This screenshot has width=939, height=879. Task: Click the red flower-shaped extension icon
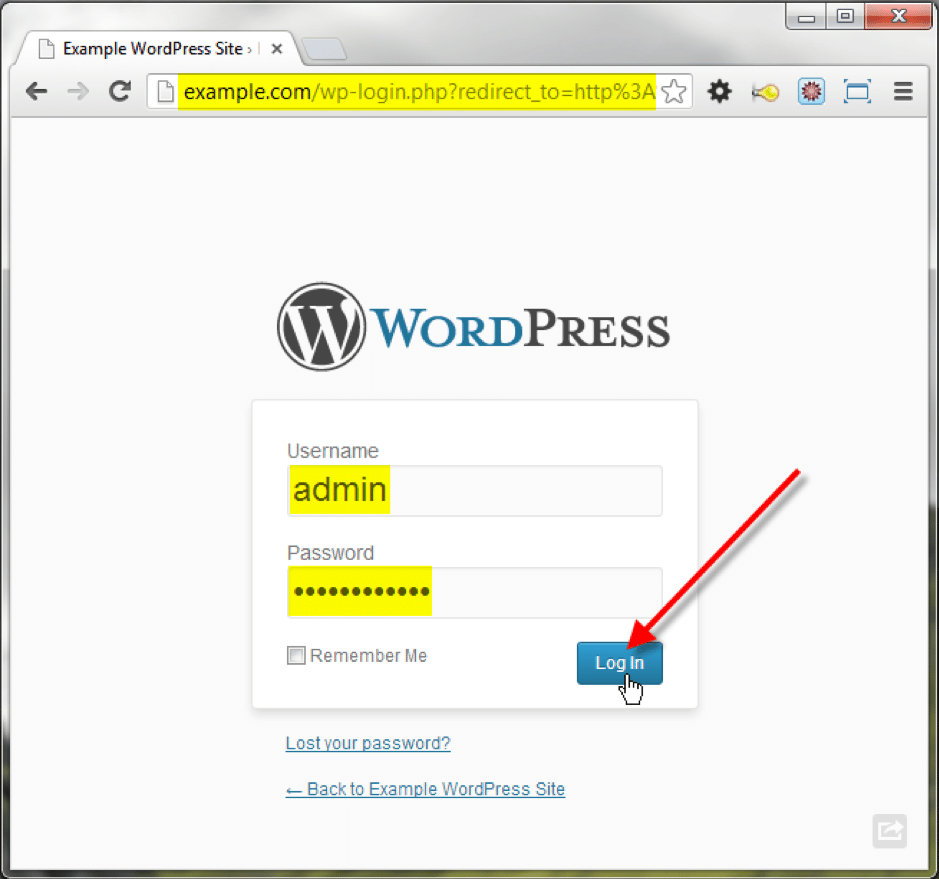[811, 92]
